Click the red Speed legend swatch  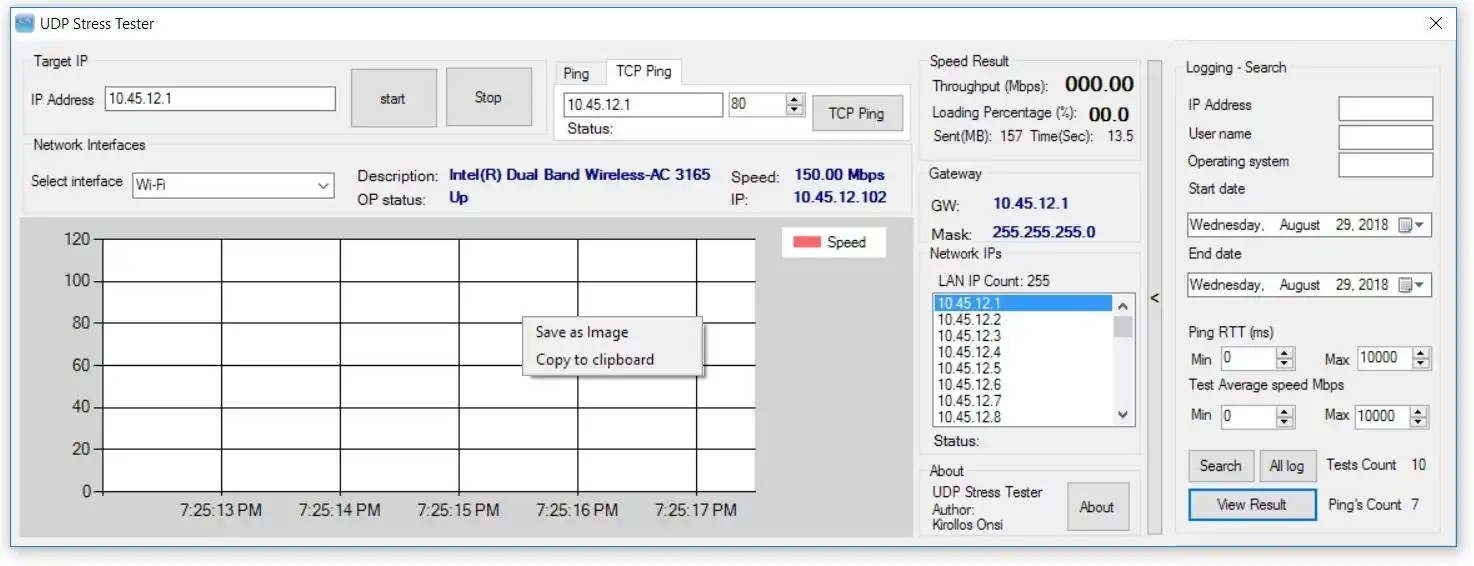pyautogui.click(x=807, y=242)
